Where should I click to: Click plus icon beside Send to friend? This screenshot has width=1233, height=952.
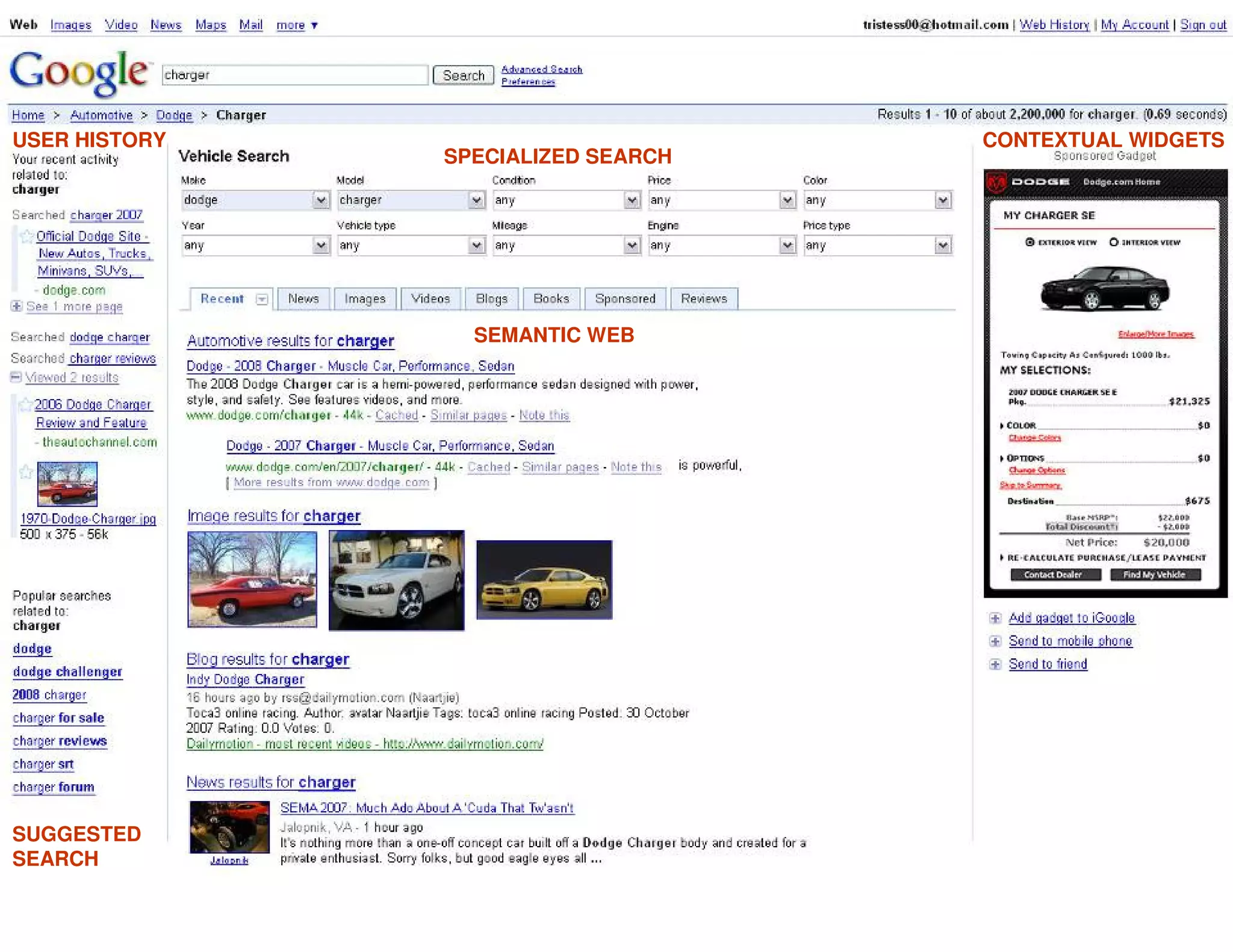tap(995, 664)
